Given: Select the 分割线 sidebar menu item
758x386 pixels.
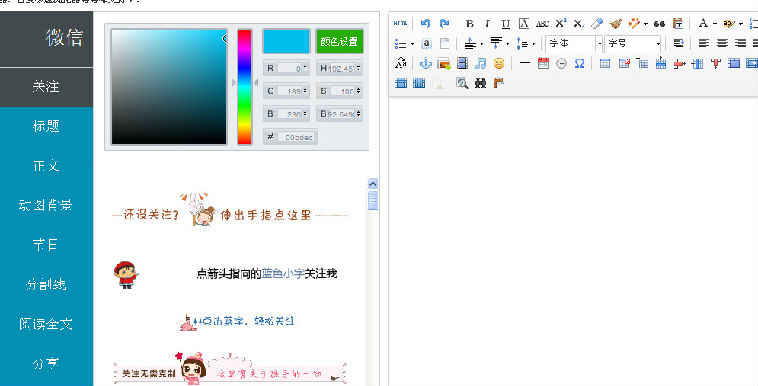Looking at the screenshot, I should click(x=46, y=284).
